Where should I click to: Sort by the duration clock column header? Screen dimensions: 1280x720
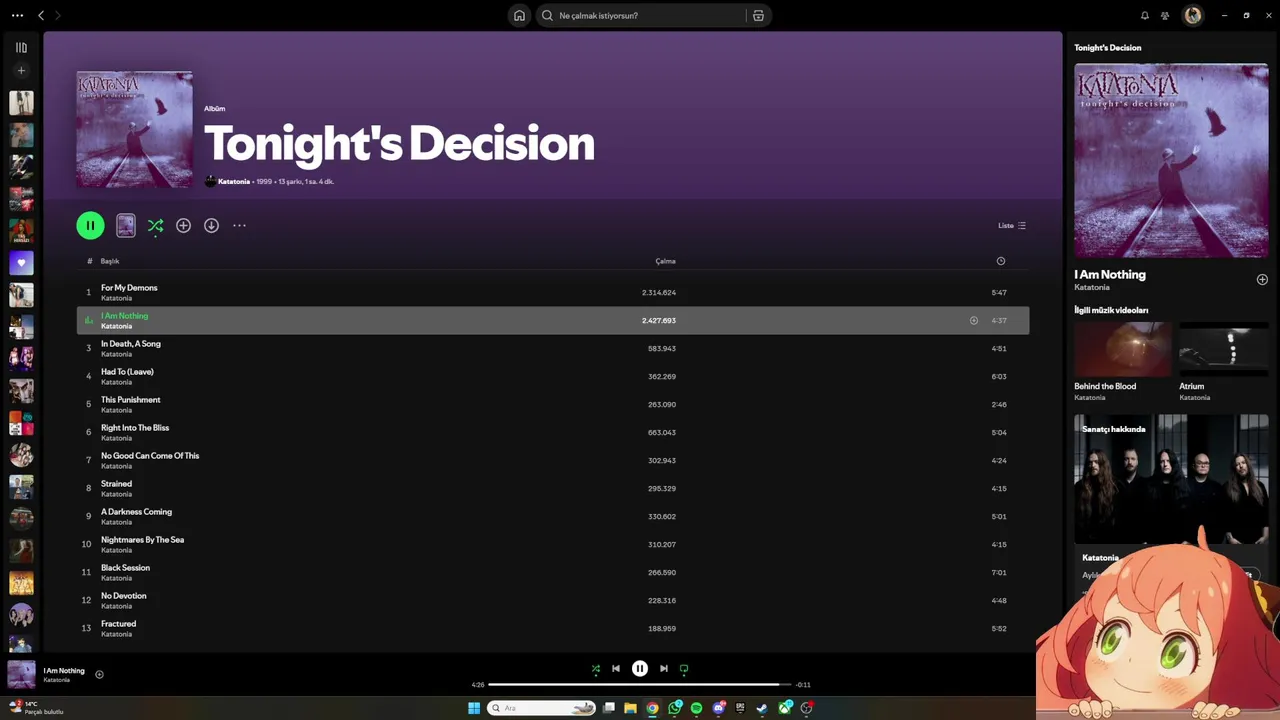[1001, 261]
